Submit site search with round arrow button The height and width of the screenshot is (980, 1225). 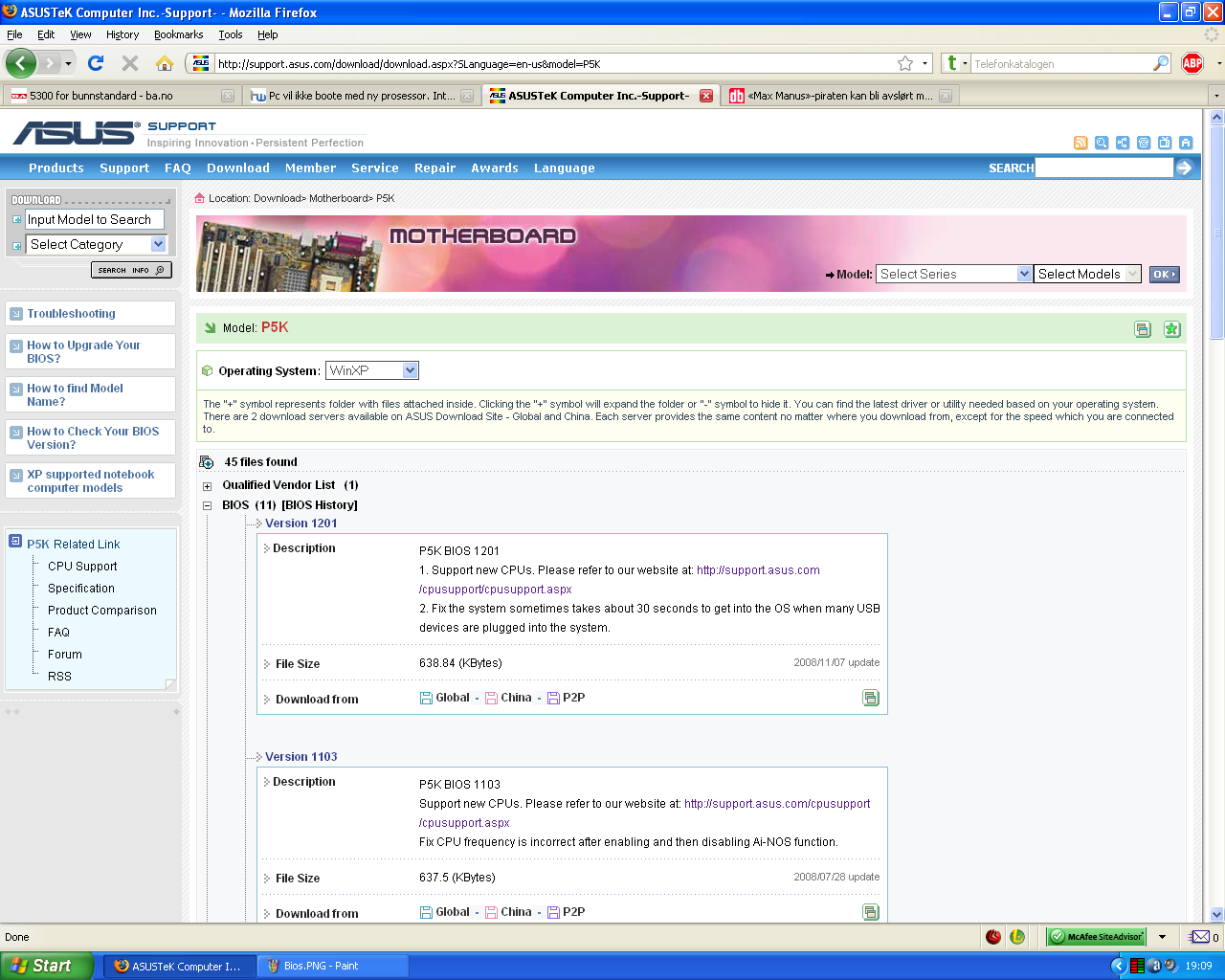[x=1184, y=167]
